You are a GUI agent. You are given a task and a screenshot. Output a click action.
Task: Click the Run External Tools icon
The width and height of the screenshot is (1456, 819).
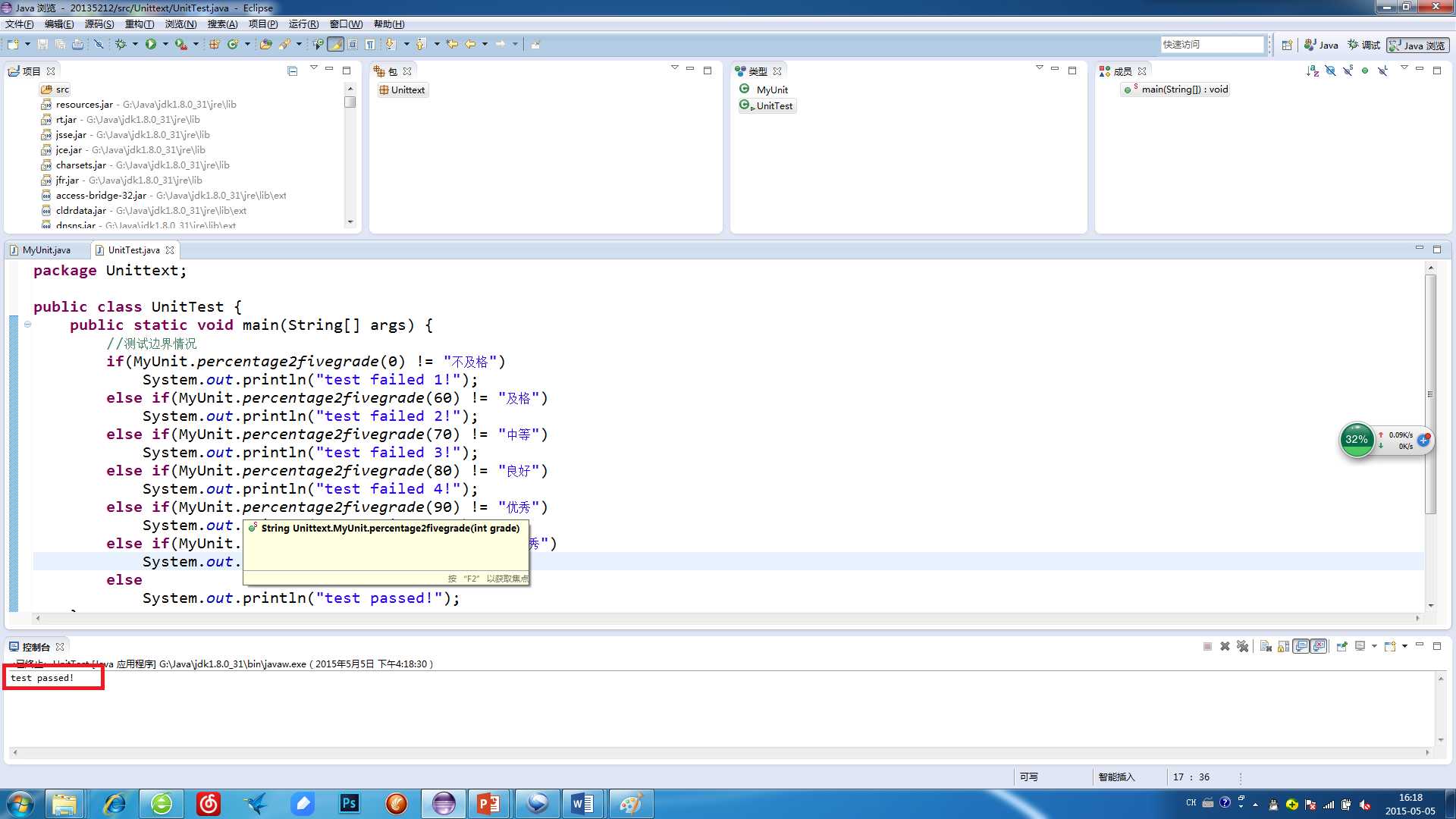[181, 44]
